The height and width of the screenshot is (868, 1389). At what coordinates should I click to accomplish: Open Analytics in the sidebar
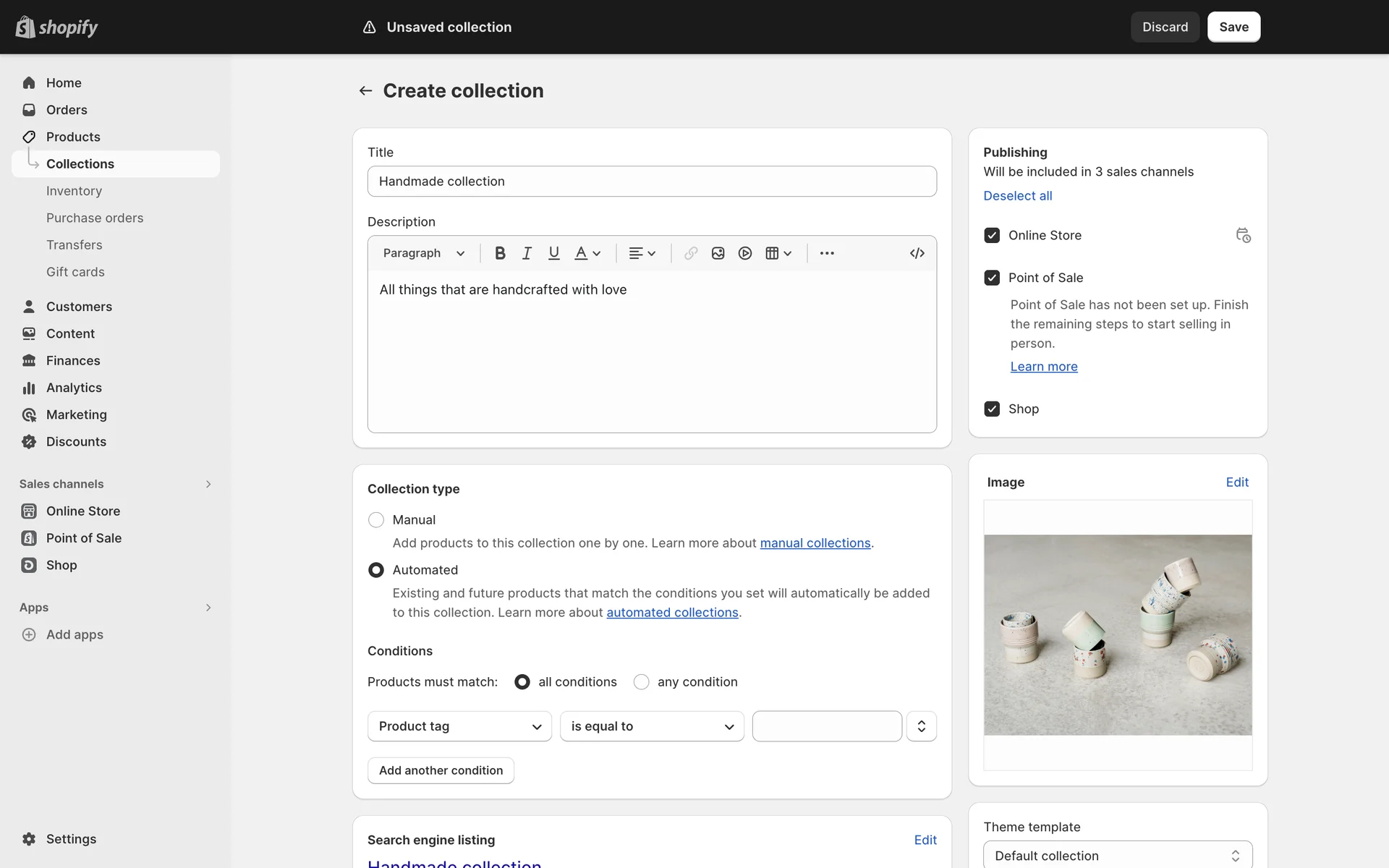[x=74, y=388]
